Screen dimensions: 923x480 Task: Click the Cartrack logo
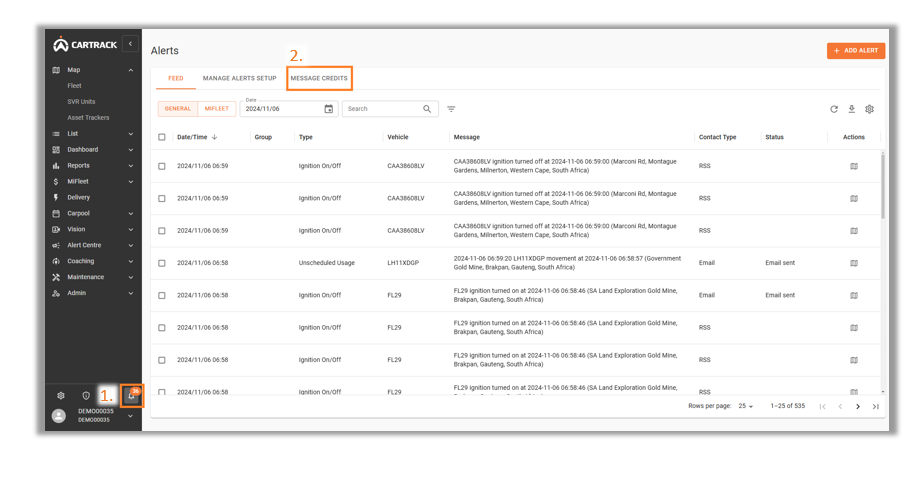[85, 44]
